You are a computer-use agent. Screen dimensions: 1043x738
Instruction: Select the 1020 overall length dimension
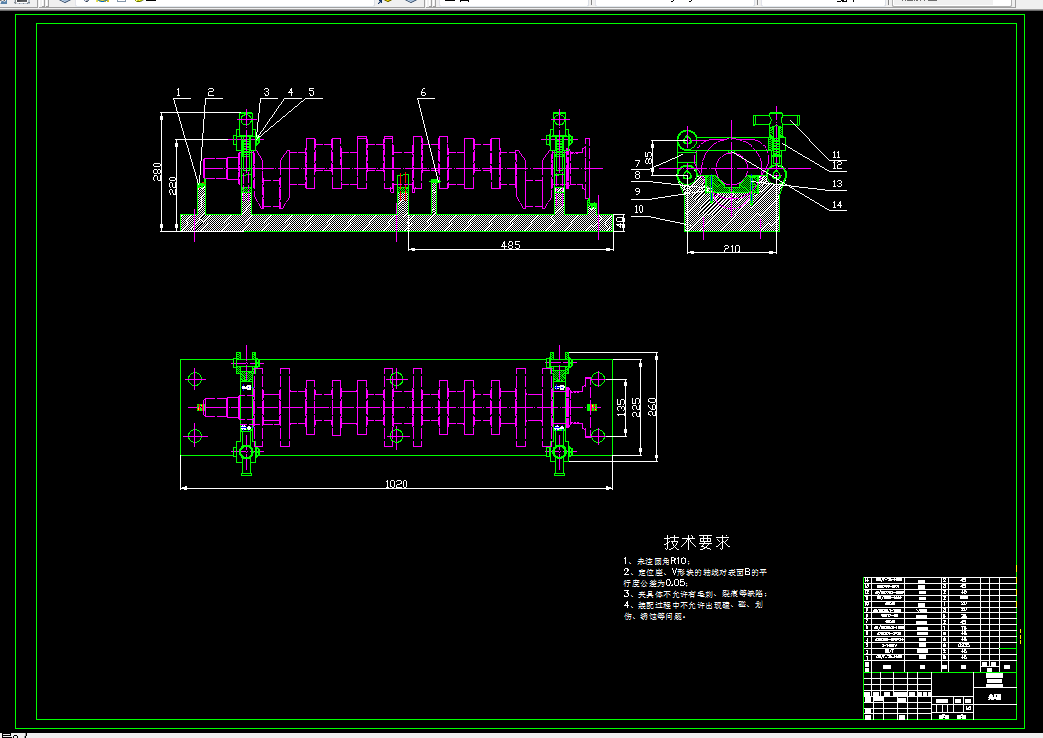396,484
